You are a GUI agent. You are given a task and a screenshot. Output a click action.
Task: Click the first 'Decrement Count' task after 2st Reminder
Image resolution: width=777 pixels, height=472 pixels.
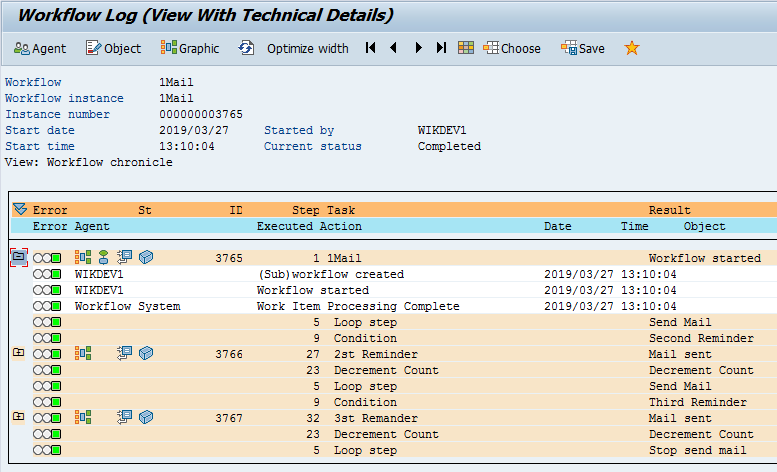[386, 370]
